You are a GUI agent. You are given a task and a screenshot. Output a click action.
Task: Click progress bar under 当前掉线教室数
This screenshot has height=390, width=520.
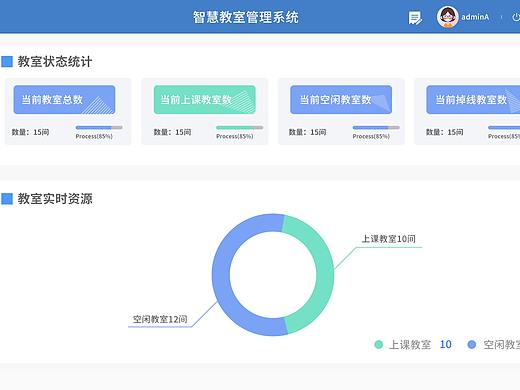[504, 127]
